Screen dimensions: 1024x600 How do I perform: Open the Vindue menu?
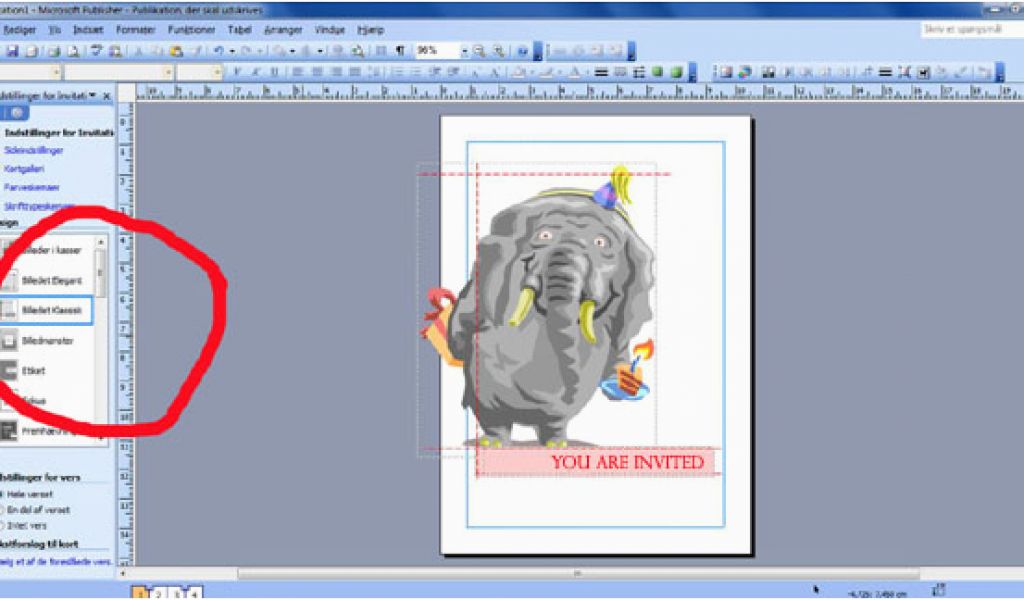[330, 30]
